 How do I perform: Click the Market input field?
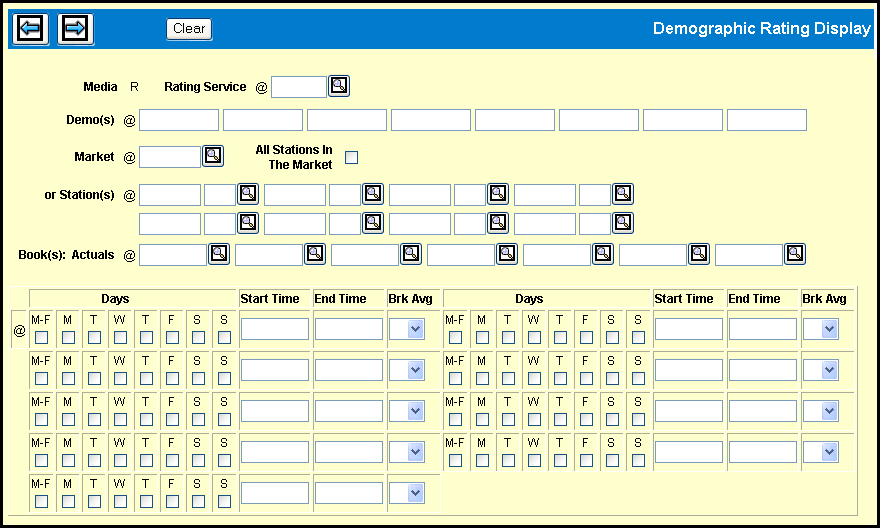click(170, 157)
